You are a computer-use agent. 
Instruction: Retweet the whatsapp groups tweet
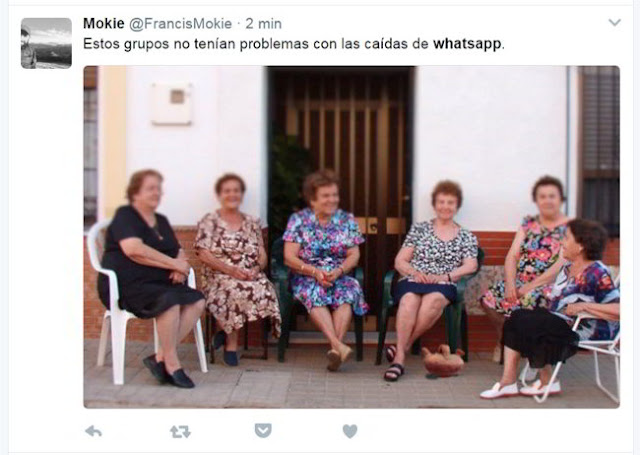(x=180, y=431)
